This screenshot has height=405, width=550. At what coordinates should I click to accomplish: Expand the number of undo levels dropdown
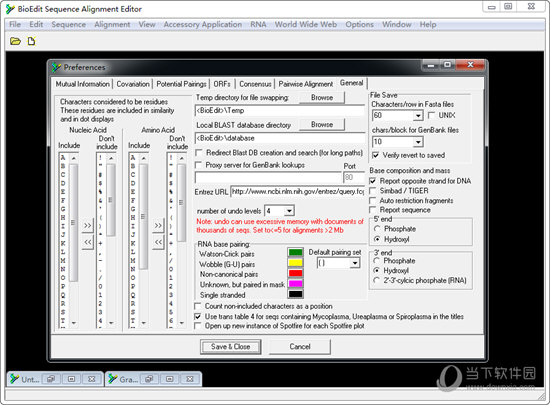pos(289,211)
